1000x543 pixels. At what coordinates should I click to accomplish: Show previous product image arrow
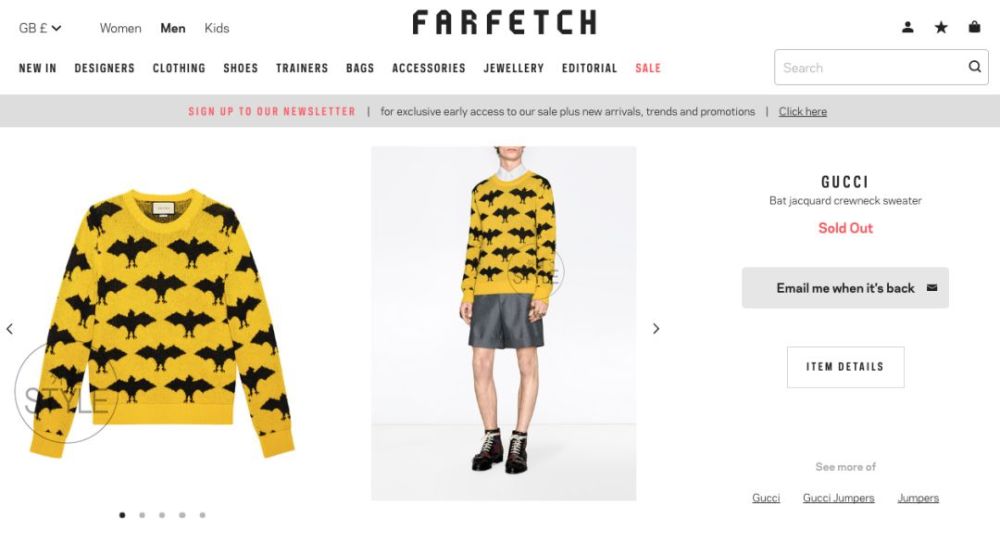point(10,329)
